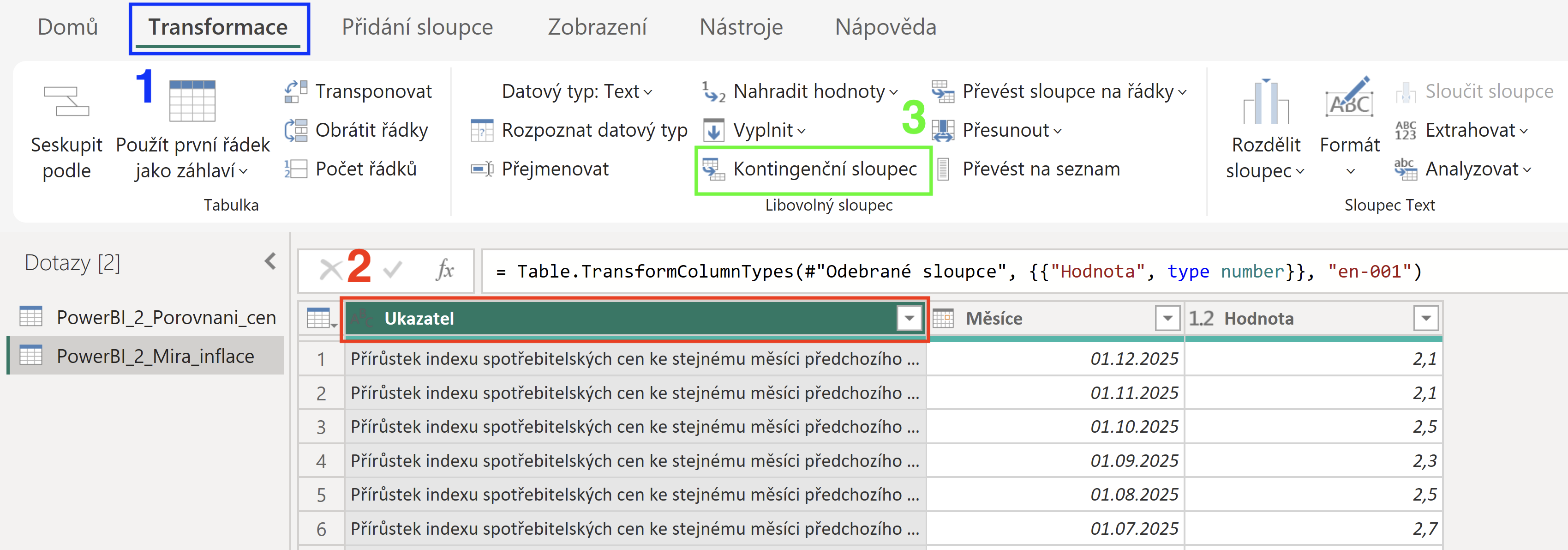The width and height of the screenshot is (1568, 550).
Task: Click the Rozdělit sloupec icon
Action: click(x=1266, y=101)
